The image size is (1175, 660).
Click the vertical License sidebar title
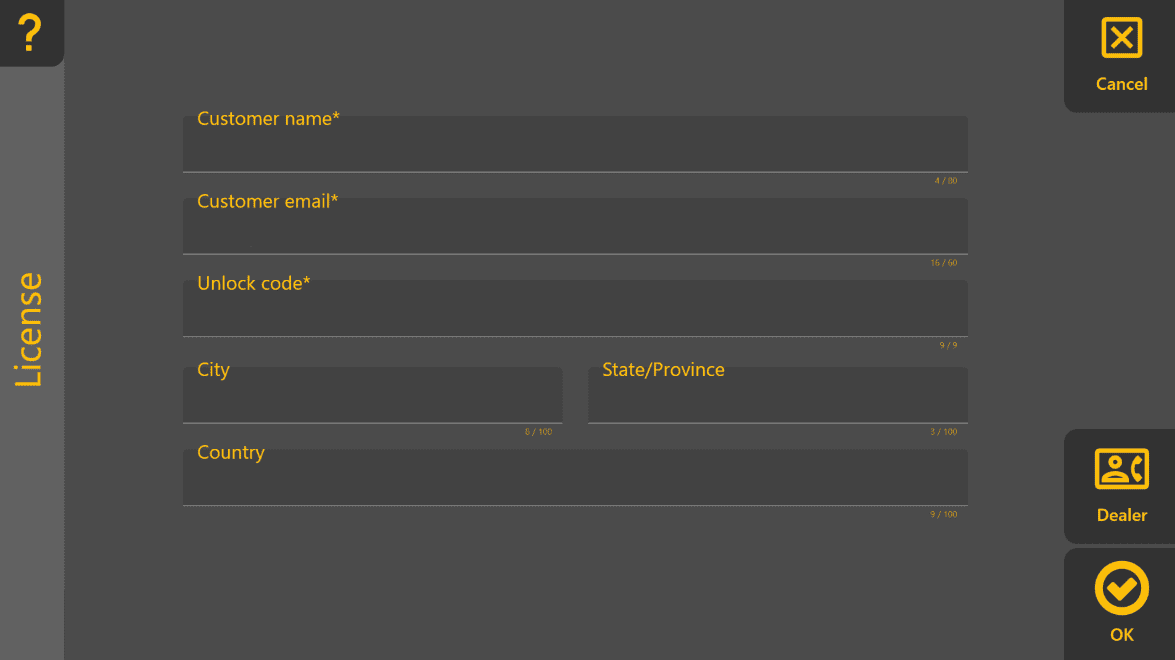click(30, 330)
